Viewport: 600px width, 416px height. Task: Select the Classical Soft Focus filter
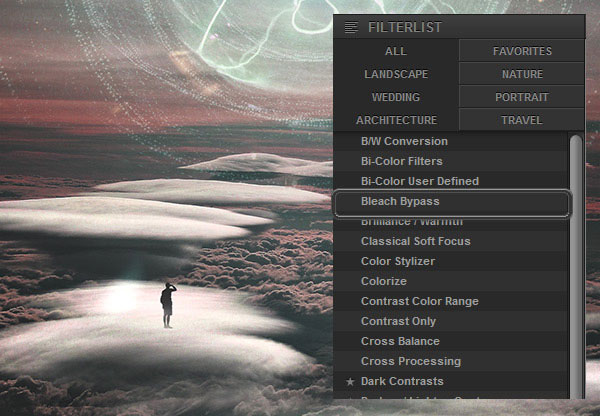tap(415, 241)
